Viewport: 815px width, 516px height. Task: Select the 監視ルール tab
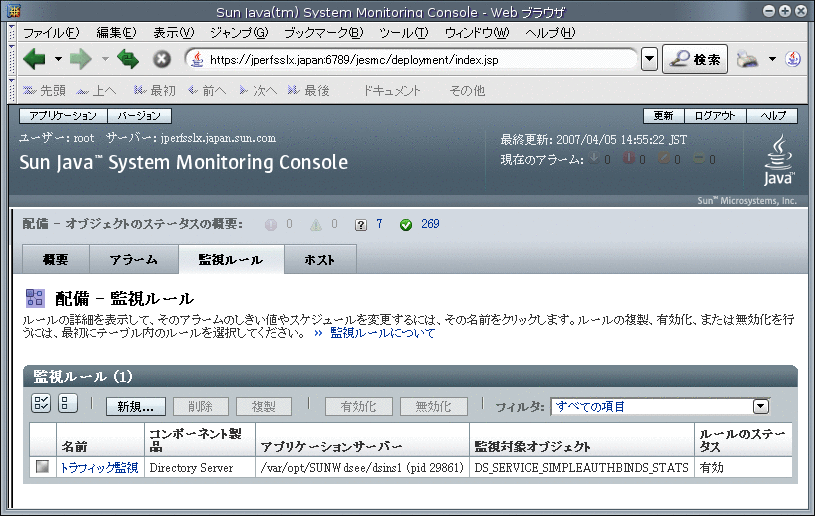click(x=231, y=259)
